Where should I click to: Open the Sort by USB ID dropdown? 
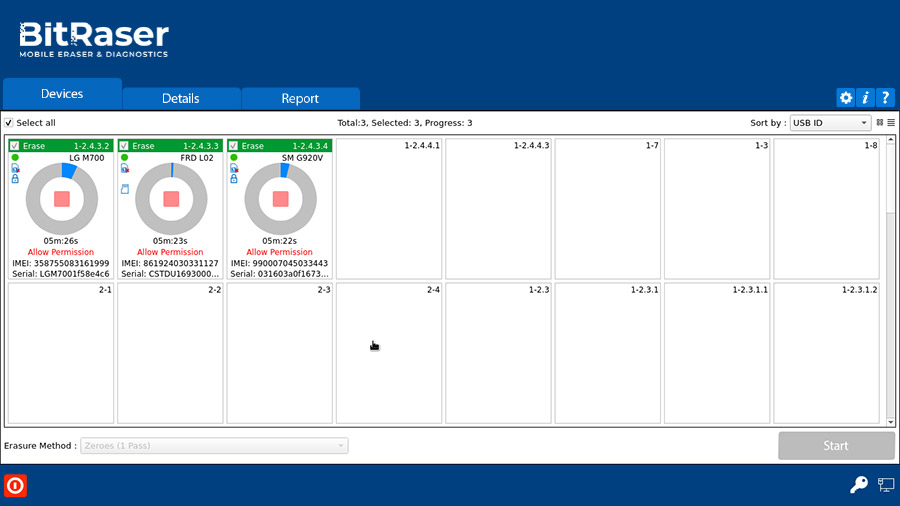click(x=830, y=123)
